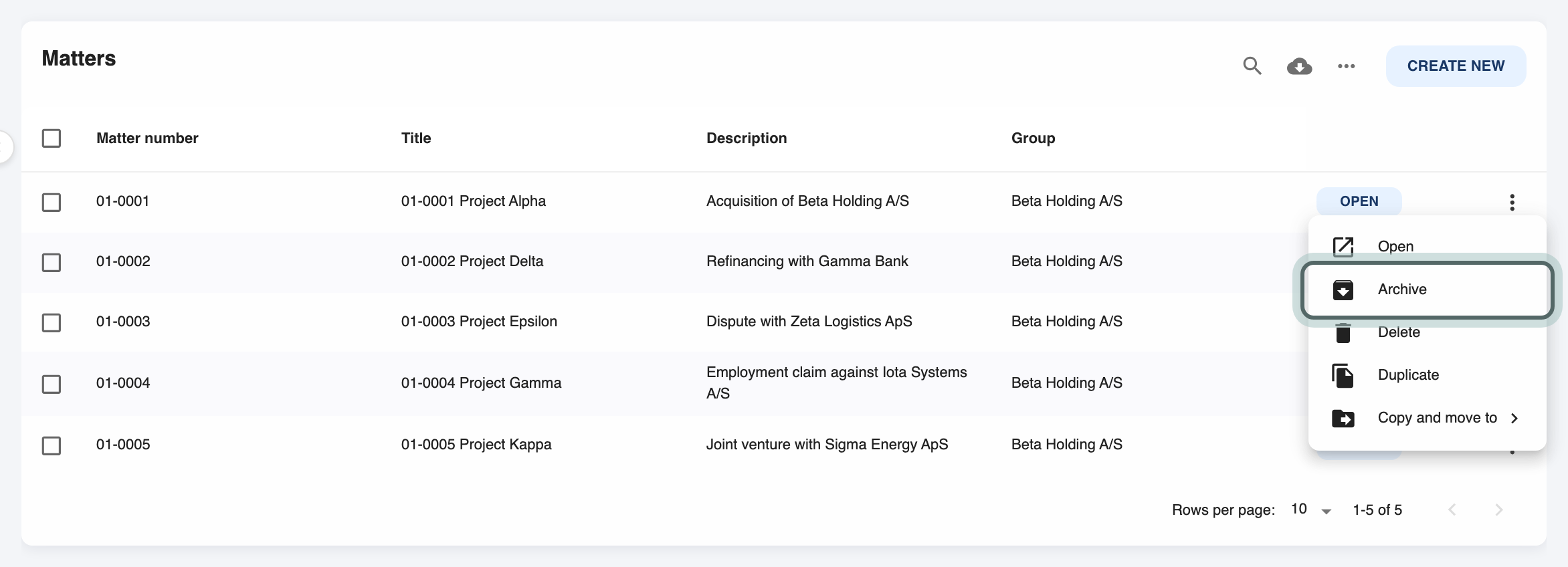Click the cloud download icon

click(x=1299, y=66)
